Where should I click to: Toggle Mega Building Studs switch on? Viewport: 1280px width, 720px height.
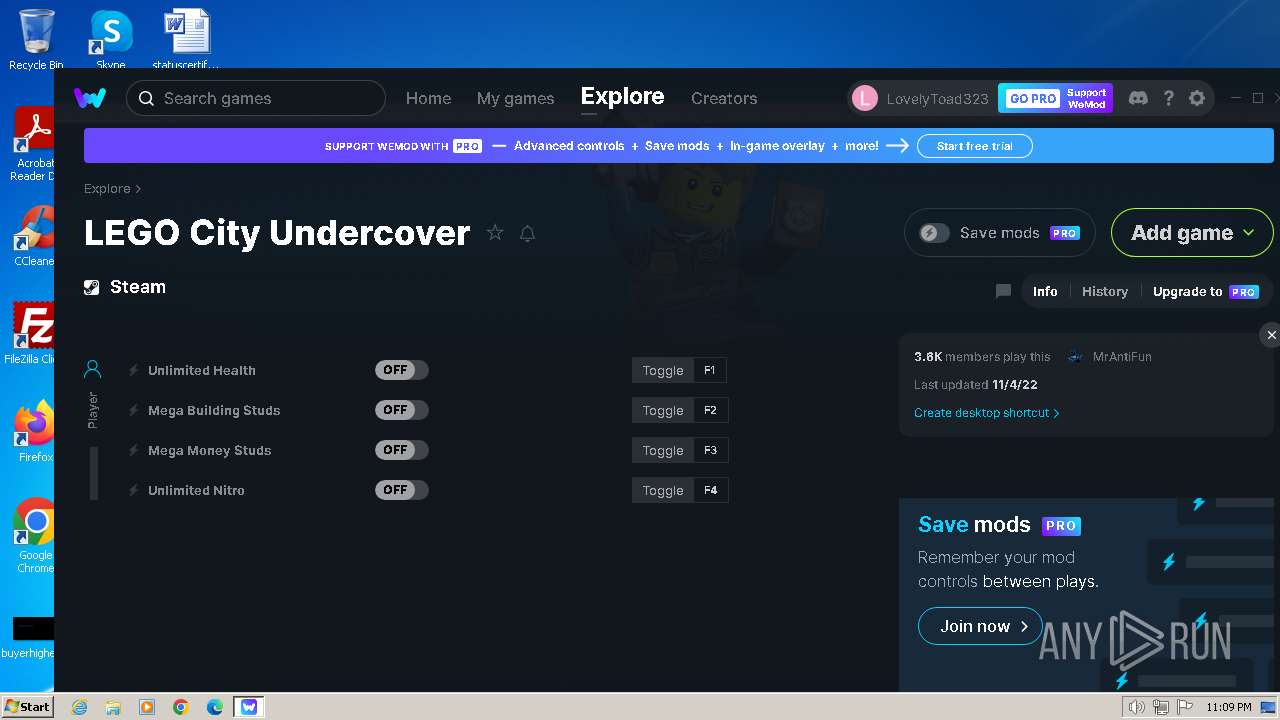402,410
